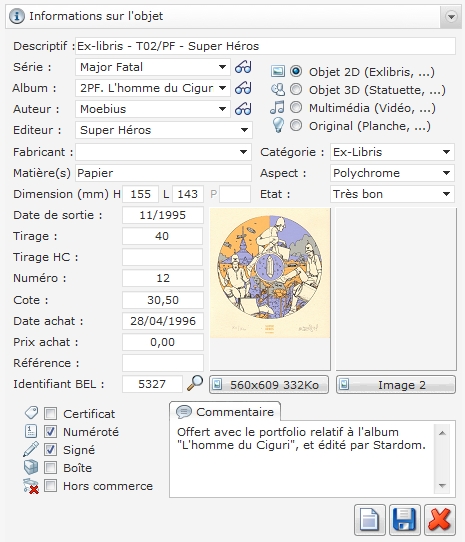Screen dimensions: 465x542
Task: Uncheck the Signé checkbox
Action: pyautogui.click(x=50, y=450)
